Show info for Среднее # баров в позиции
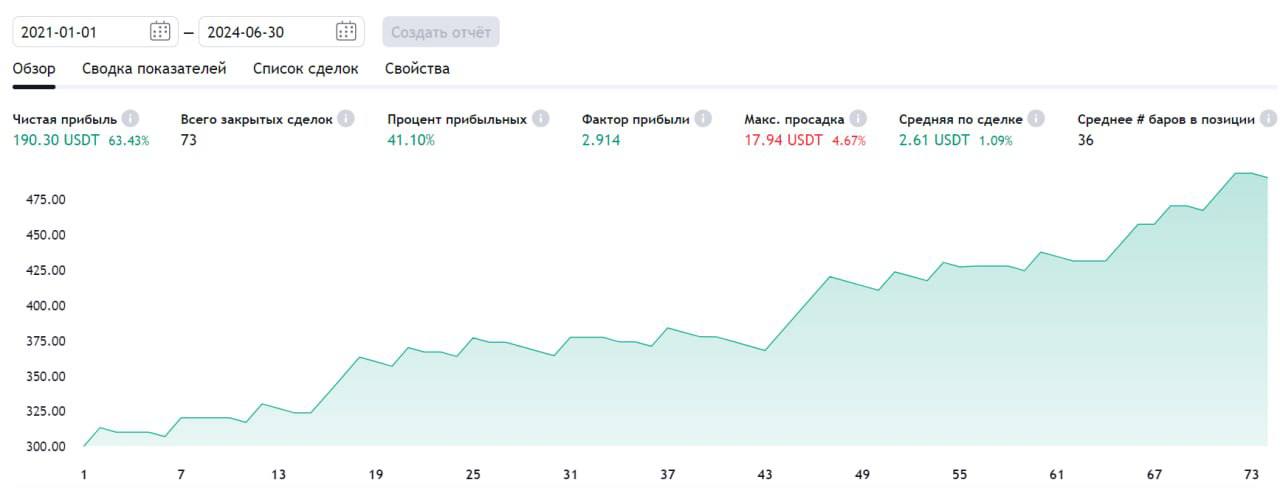Viewport: 1280px width, 488px height. coord(1268,119)
